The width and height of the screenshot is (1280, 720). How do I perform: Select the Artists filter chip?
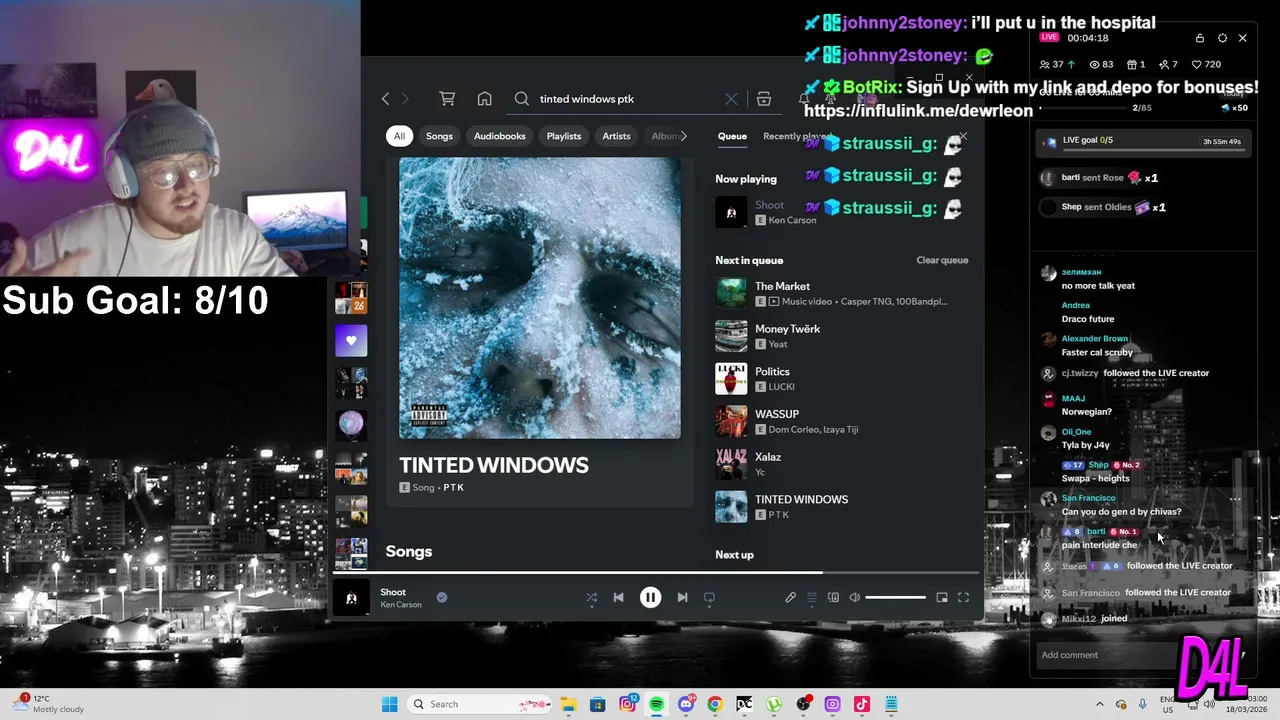pyautogui.click(x=616, y=136)
